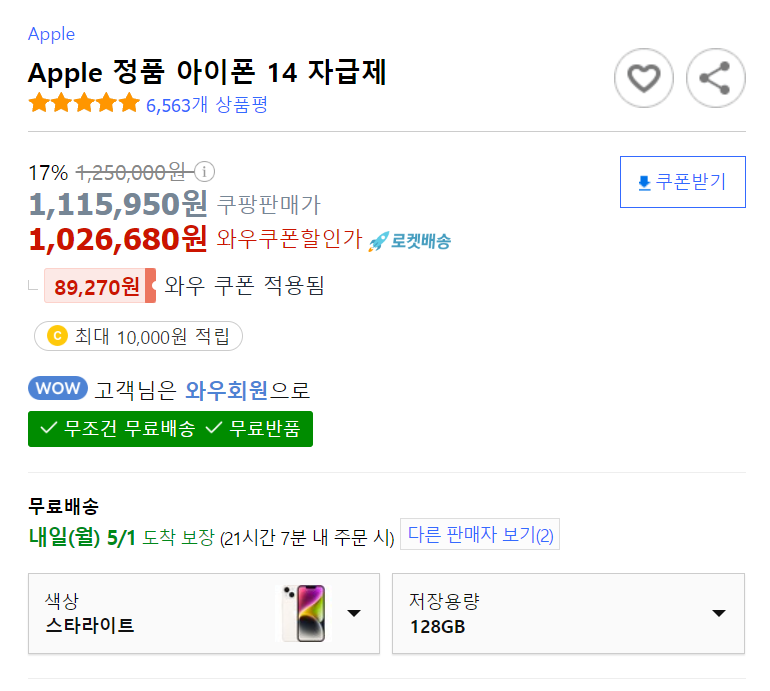
Task: Click the five-star rating icons
Action: 84,103
